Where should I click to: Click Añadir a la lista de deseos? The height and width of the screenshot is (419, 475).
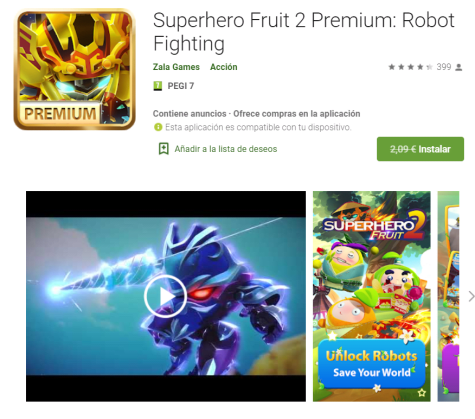(226, 149)
